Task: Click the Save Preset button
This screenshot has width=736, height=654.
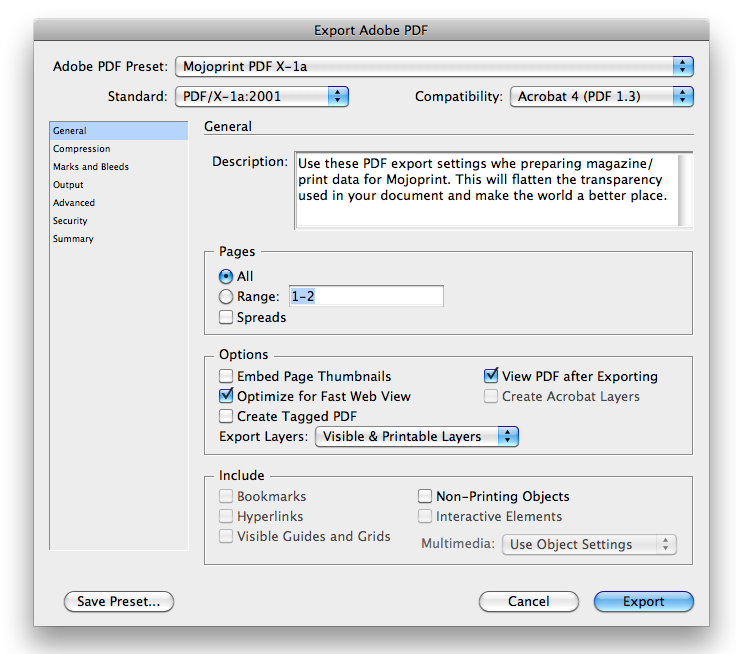Action: tap(118, 602)
